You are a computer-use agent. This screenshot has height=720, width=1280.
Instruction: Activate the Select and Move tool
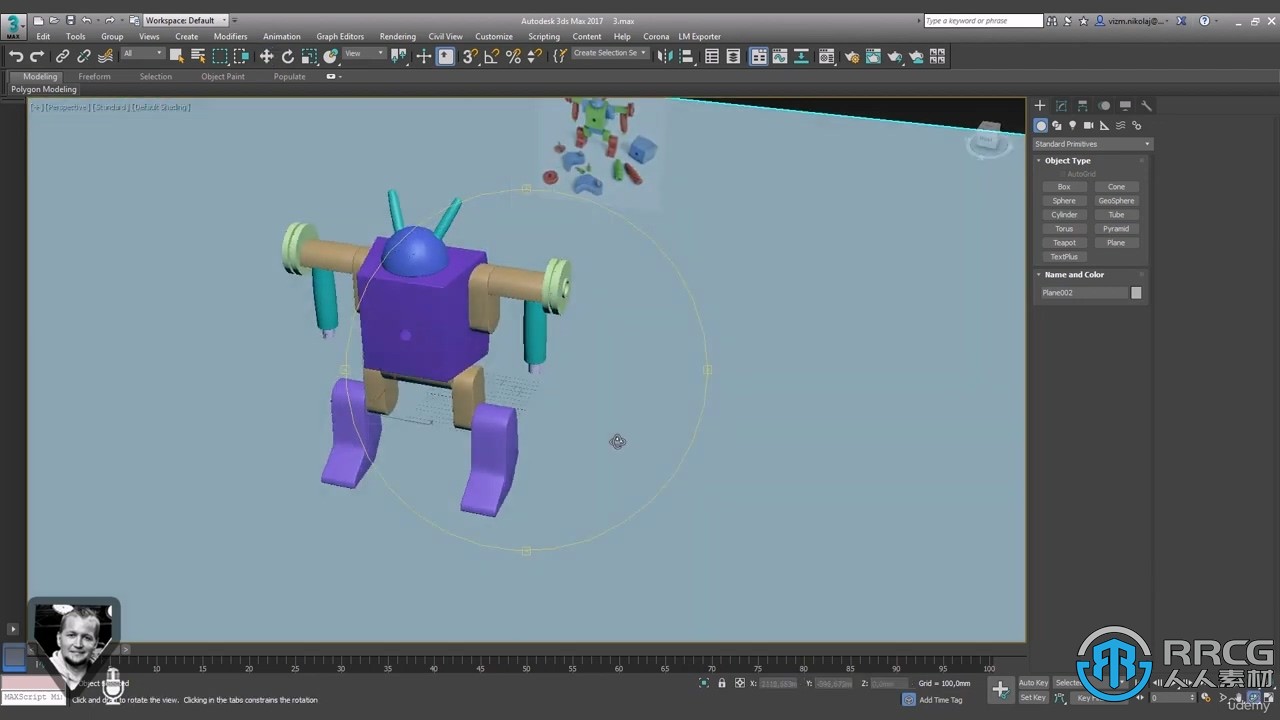[x=266, y=57]
